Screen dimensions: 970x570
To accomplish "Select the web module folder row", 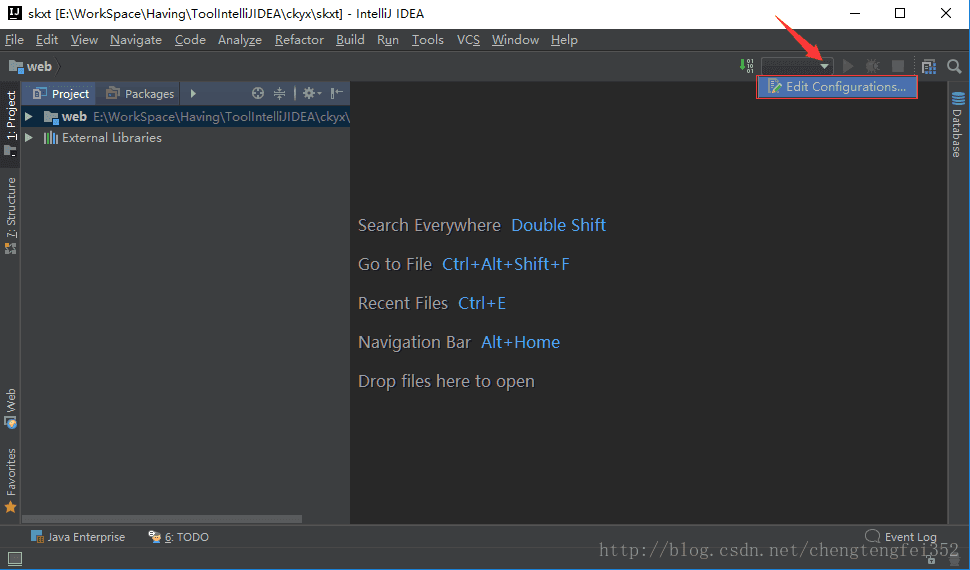I will [186, 116].
